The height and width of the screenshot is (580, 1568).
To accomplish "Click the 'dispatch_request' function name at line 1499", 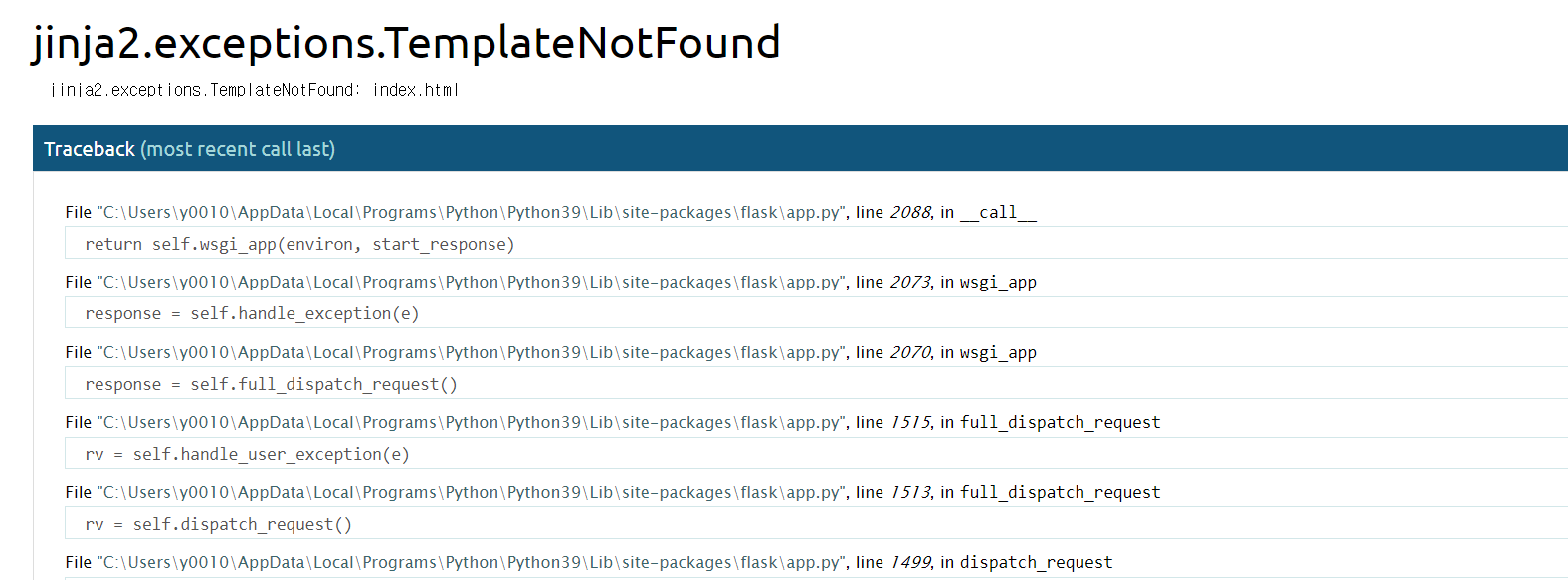I will (x=1036, y=562).
